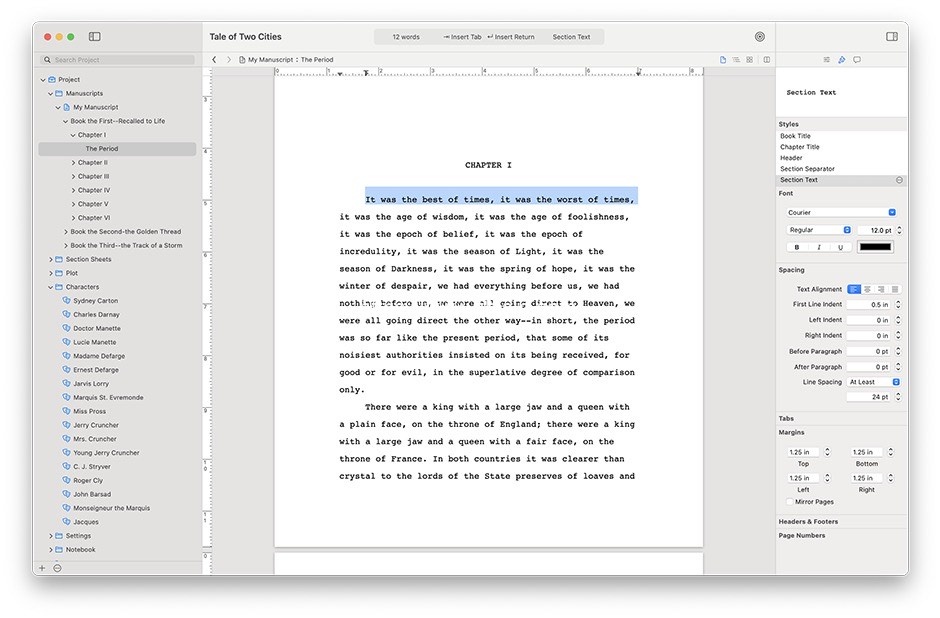
Task: Toggle the left sidebar visibility icon
Action: (x=95, y=37)
